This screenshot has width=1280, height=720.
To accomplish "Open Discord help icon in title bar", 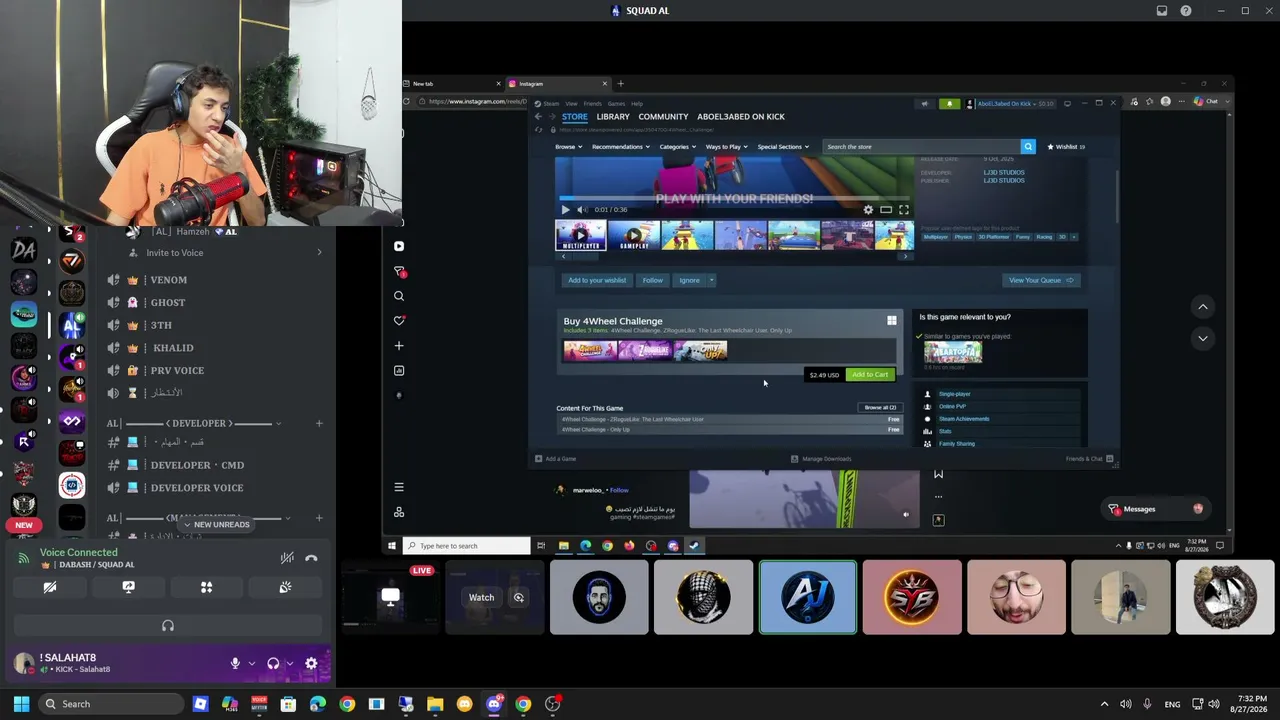I will pyautogui.click(x=1186, y=11).
